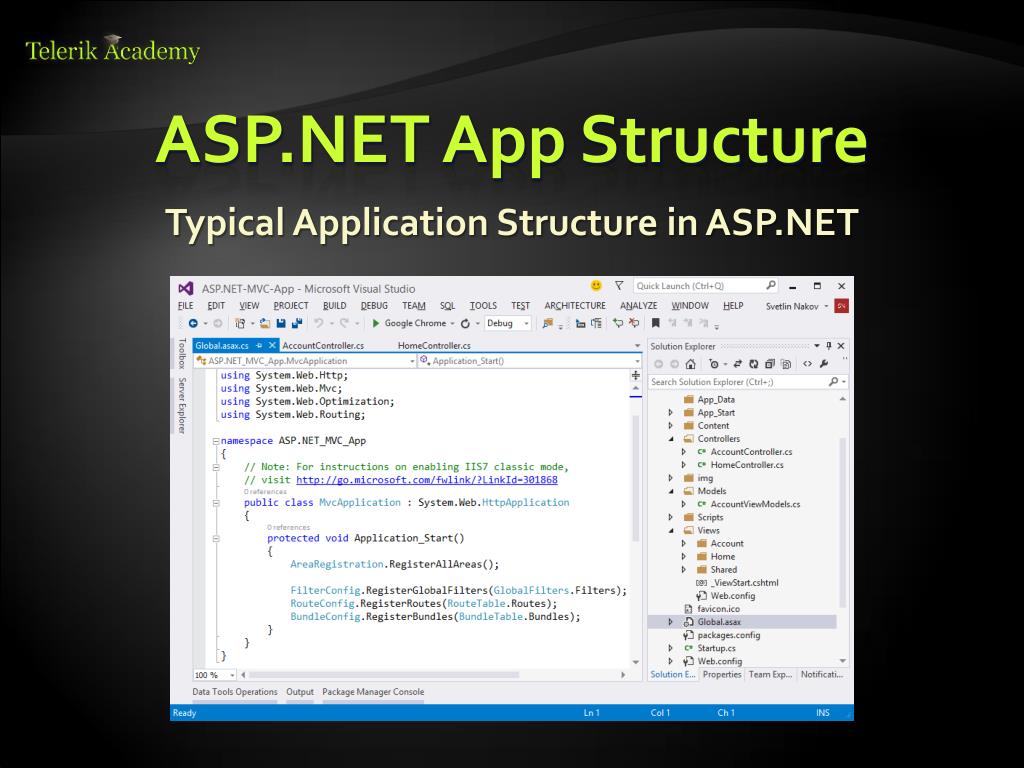1024x768 pixels.
Task: Click the code editor vertical scrollbar
Action: [635, 477]
